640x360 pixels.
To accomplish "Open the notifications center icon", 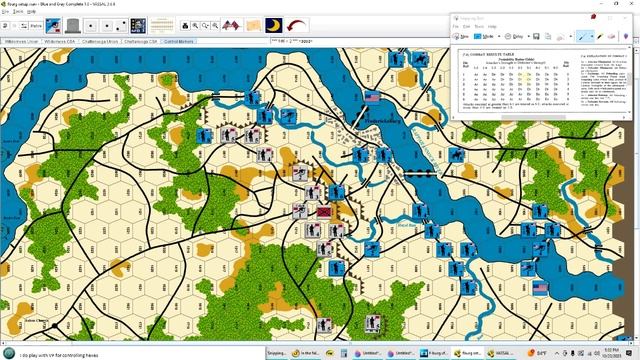I will [629, 353].
